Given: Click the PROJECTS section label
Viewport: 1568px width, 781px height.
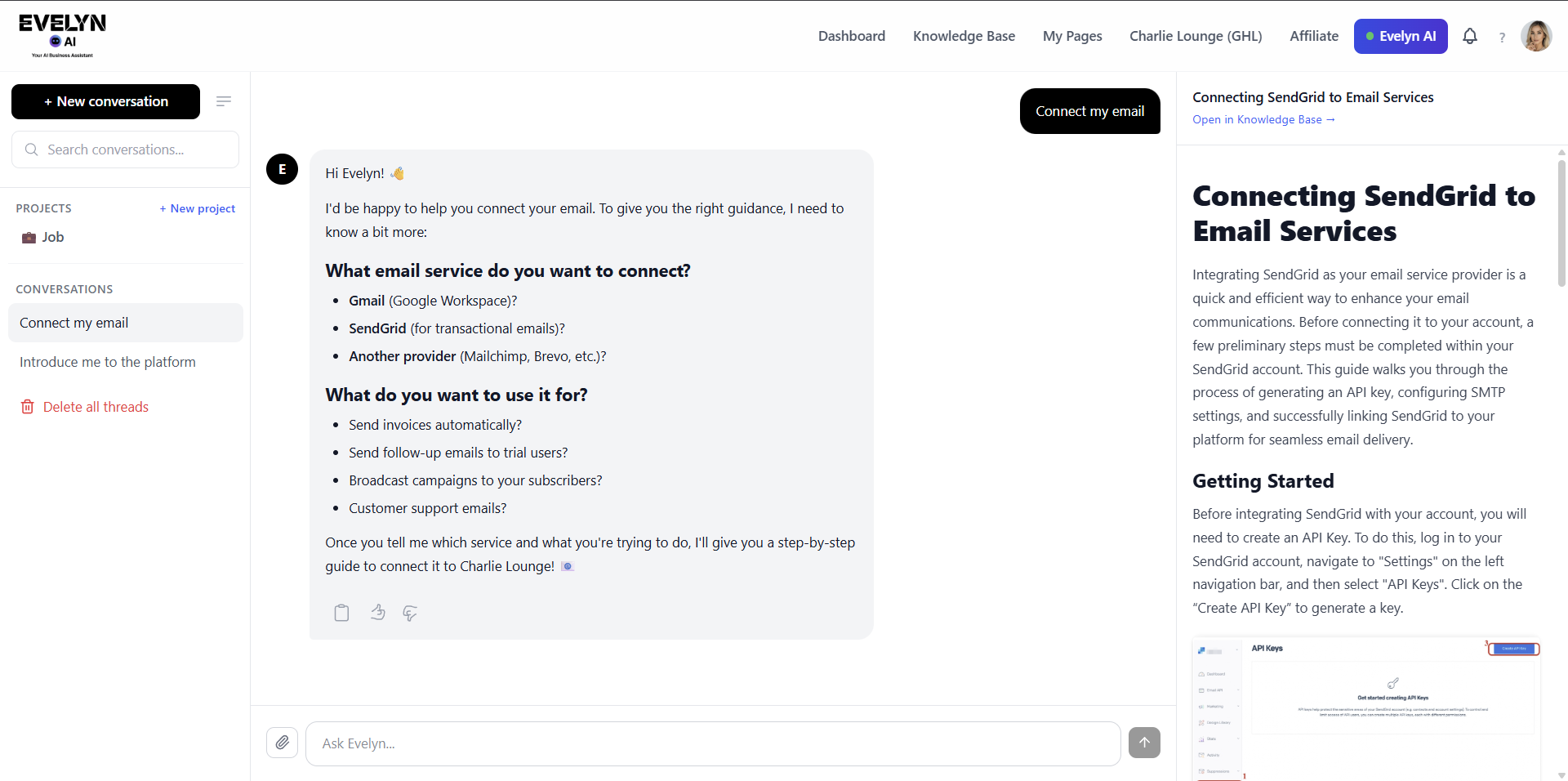Looking at the screenshot, I should click(x=43, y=208).
